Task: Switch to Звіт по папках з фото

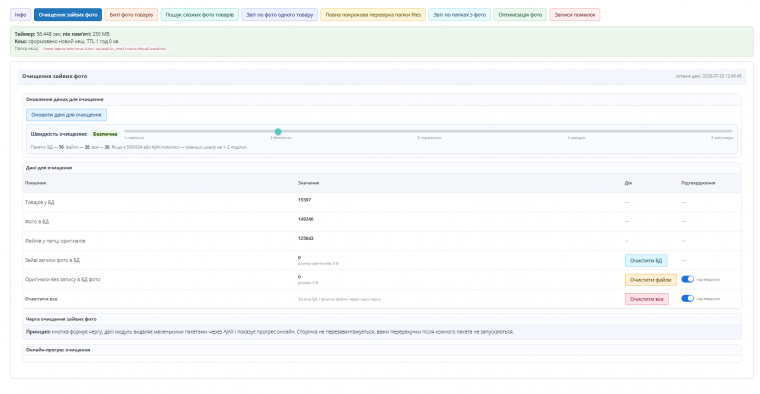Action: click(x=459, y=15)
